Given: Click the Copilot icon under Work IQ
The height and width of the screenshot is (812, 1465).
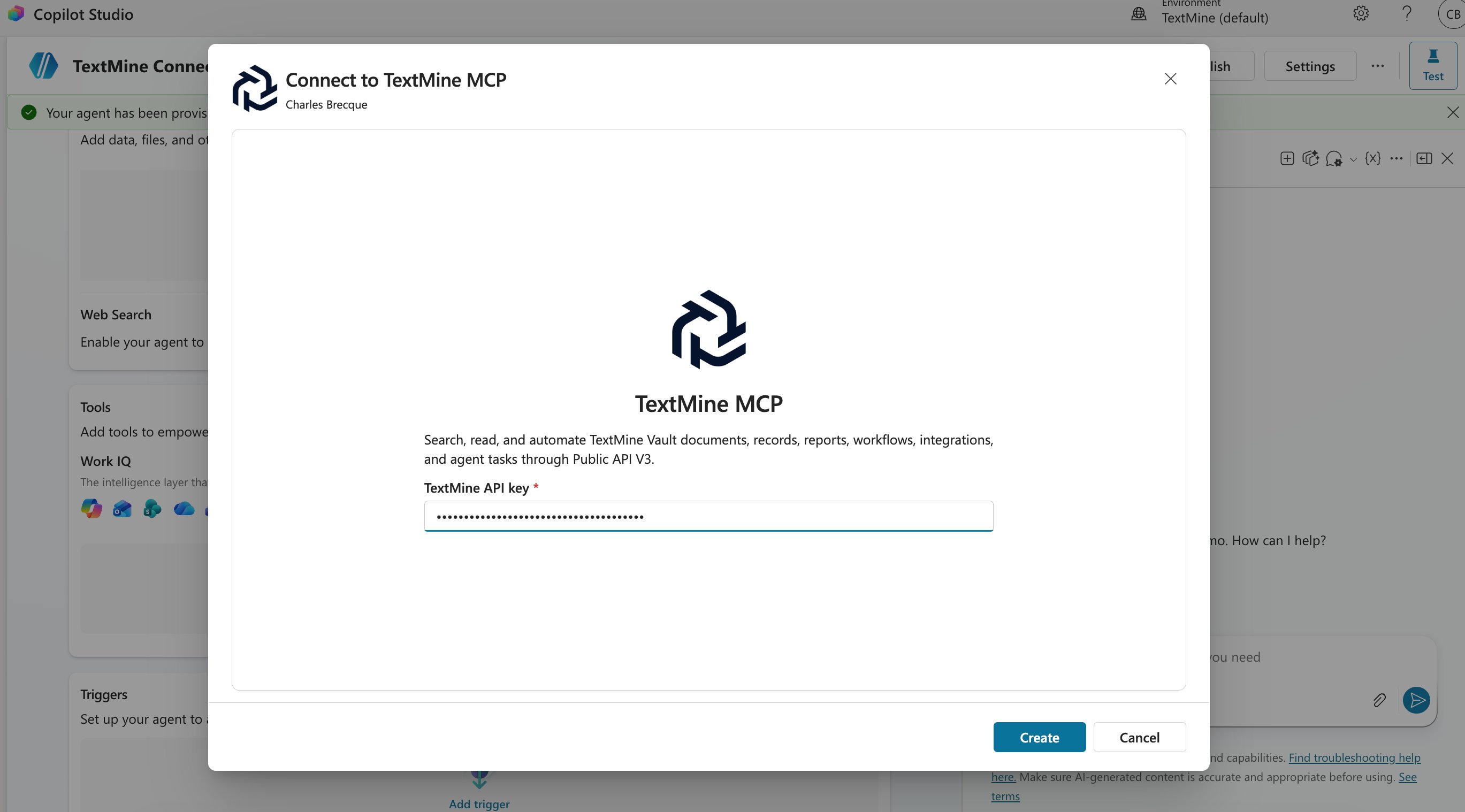Looking at the screenshot, I should [x=91, y=508].
